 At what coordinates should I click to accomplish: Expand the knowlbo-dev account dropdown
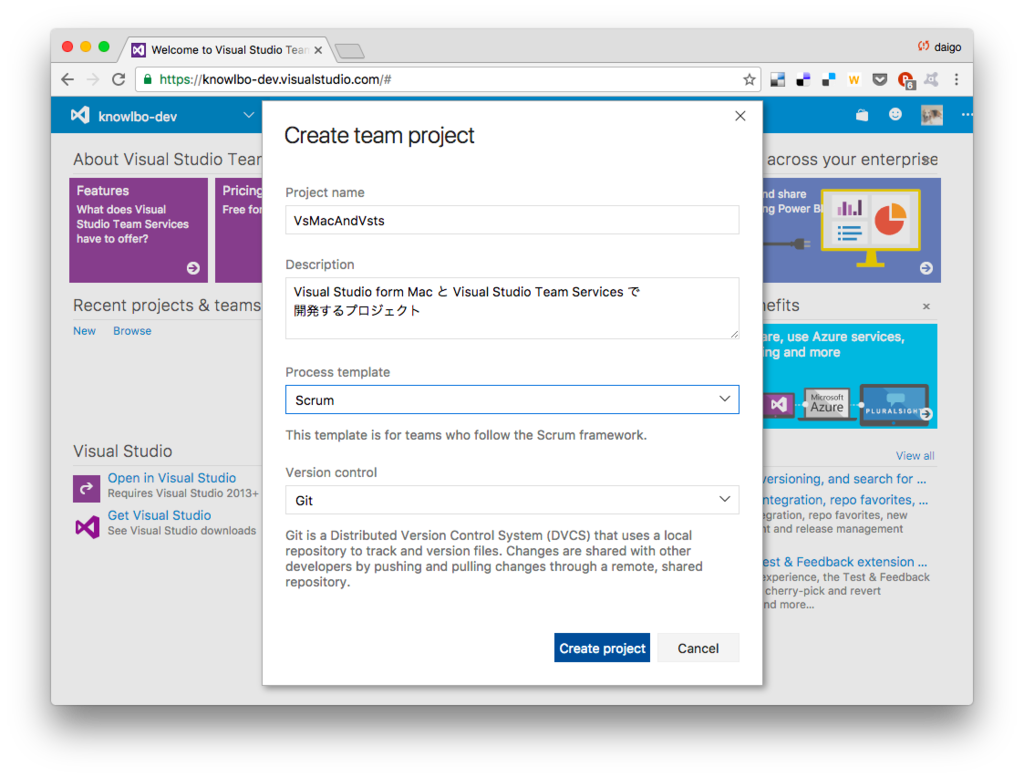click(248, 116)
